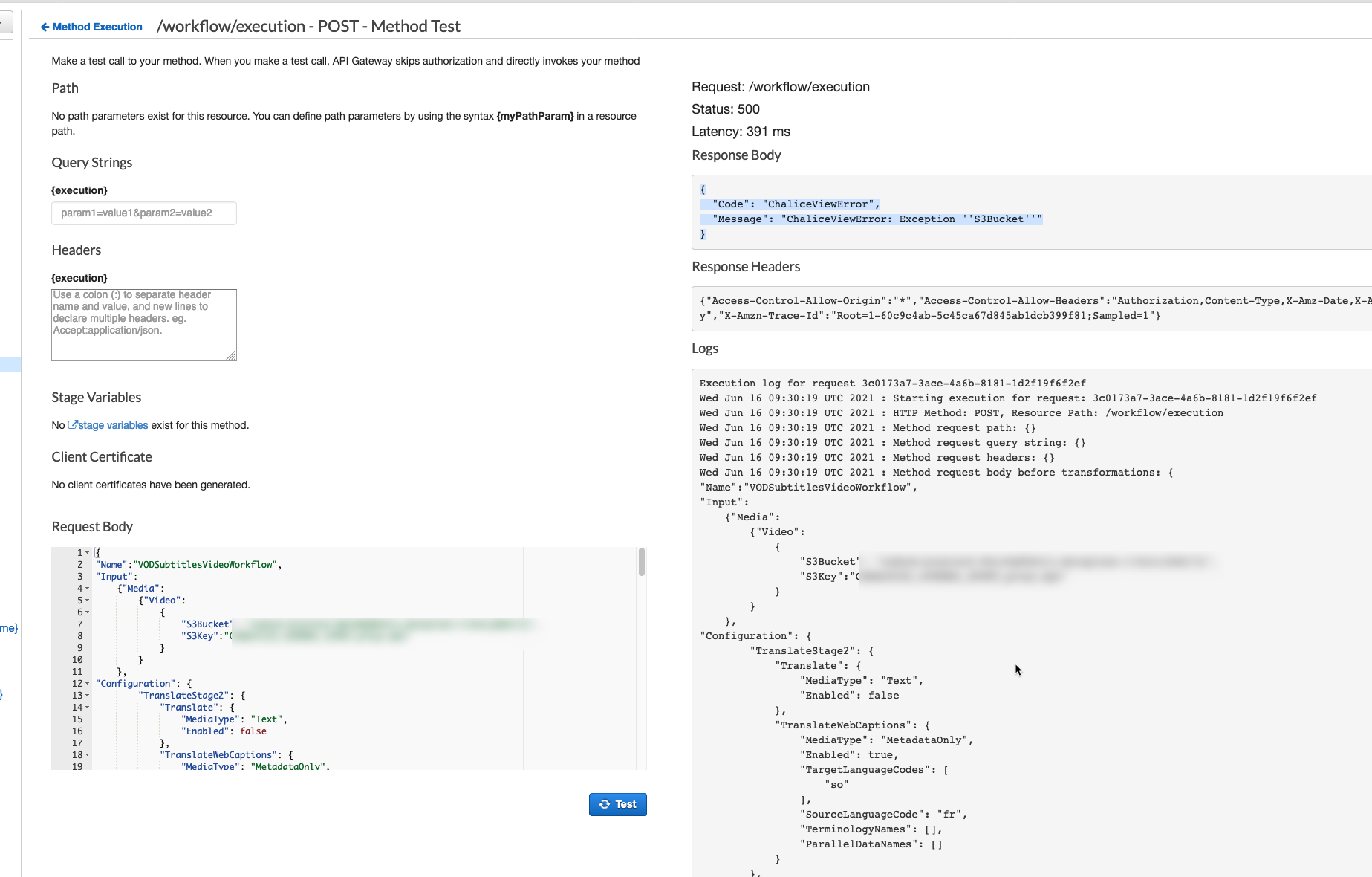The width and height of the screenshot is (1372, 877).
Task: Click the highlighted ChaliceViewError response text
Action: click(x=820, y=204)
